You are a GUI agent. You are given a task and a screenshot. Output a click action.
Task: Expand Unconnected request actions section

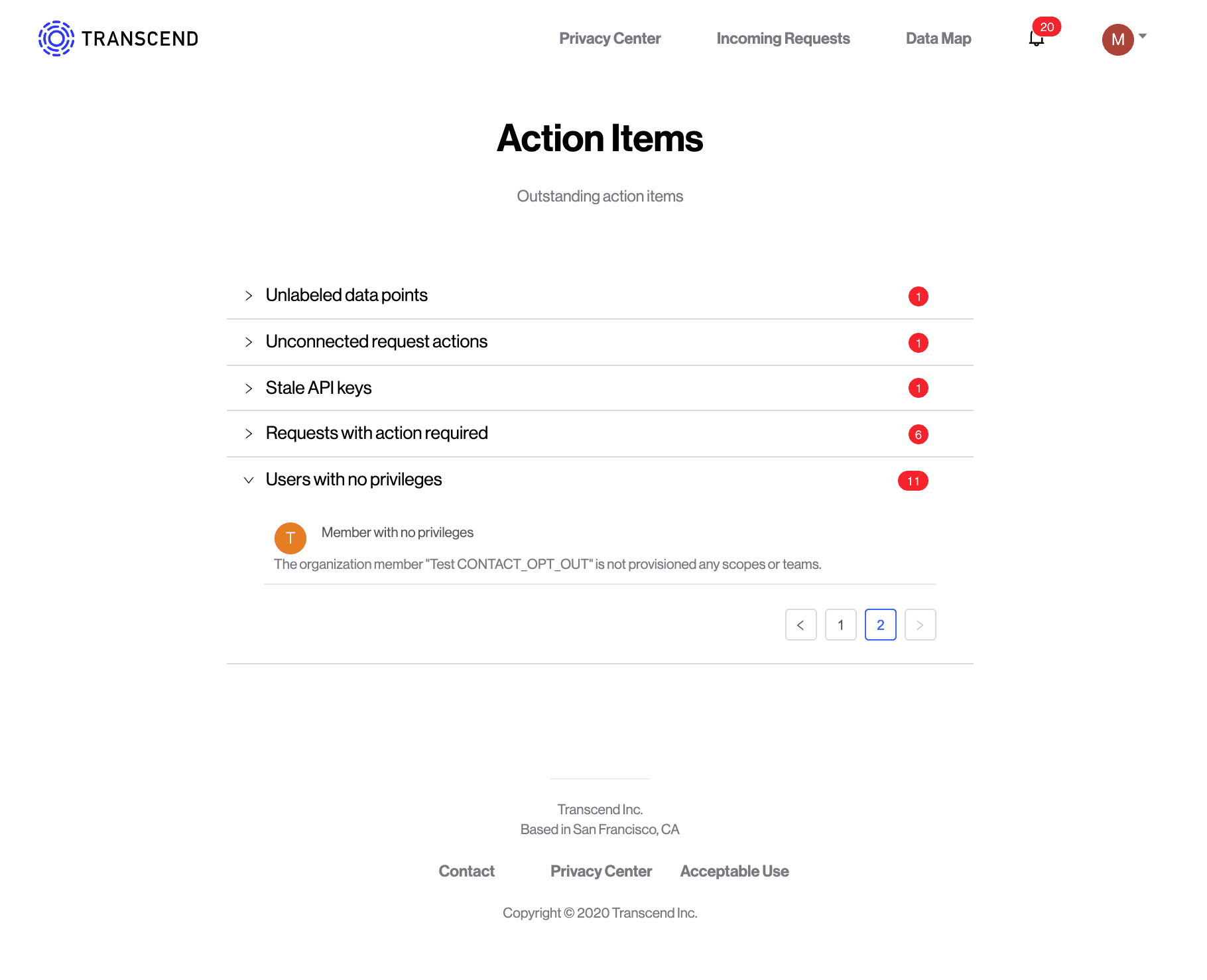[249, 342]
